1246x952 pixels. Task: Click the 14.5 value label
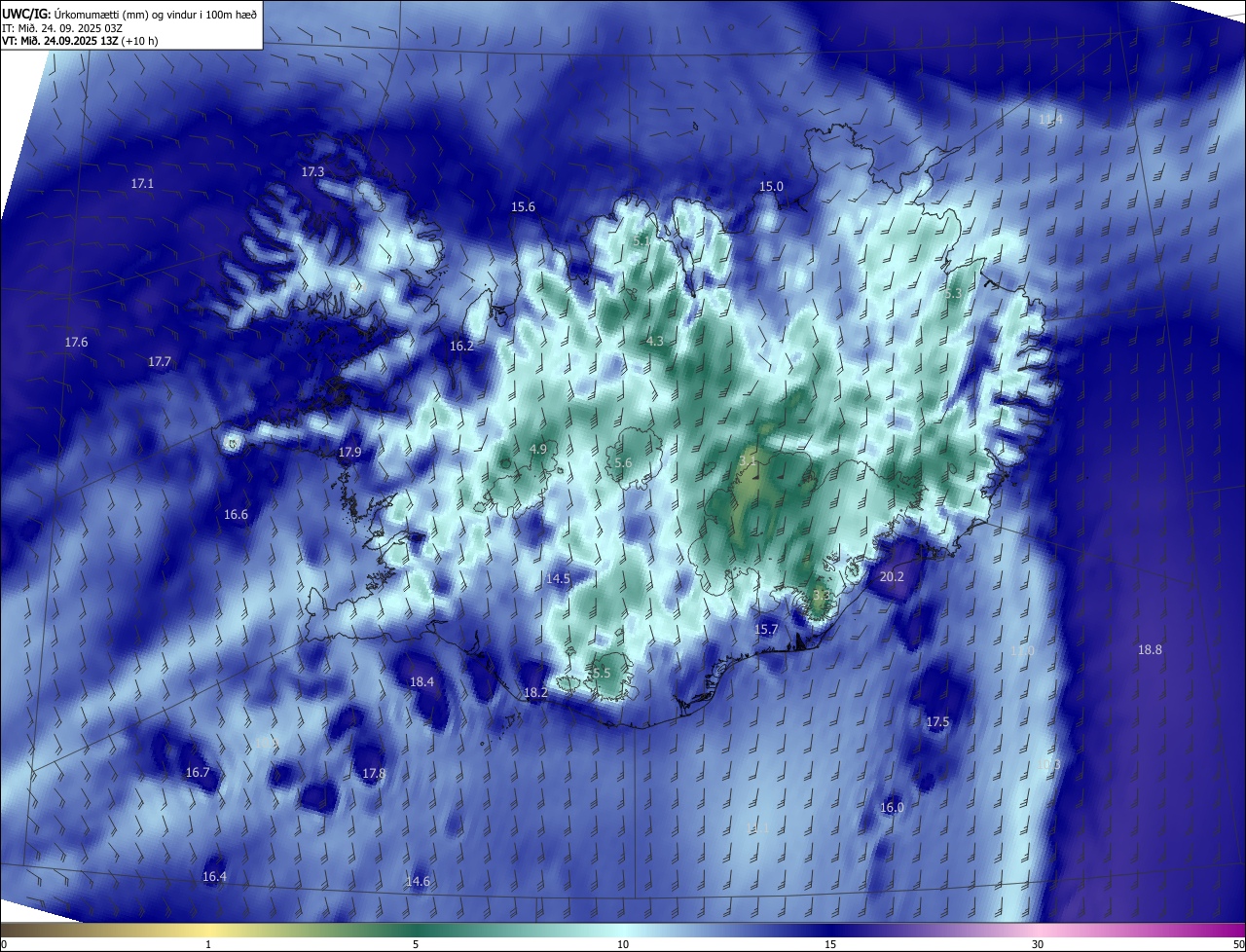click(558, 578)
